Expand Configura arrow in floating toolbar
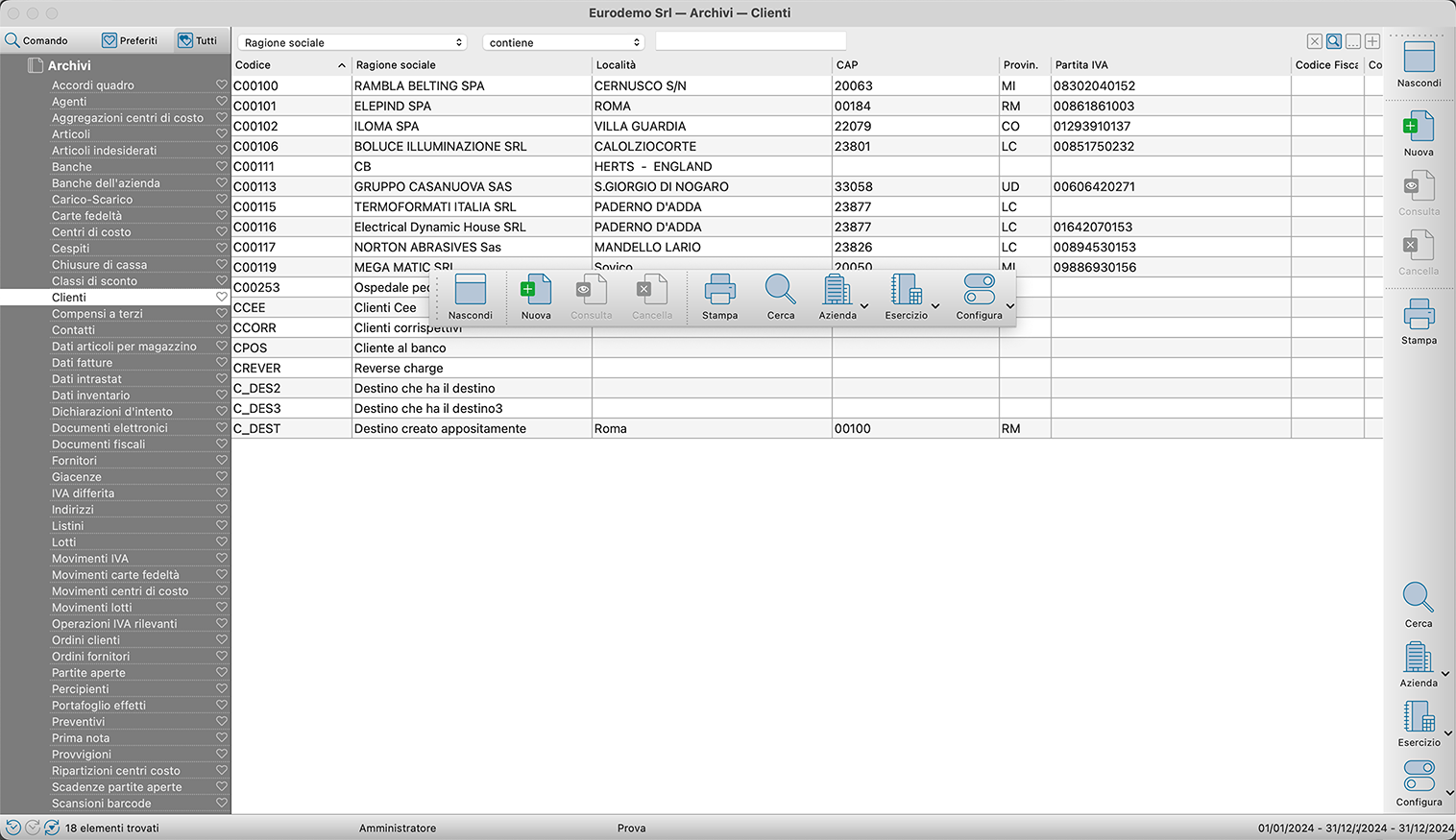 [1009, 306]
